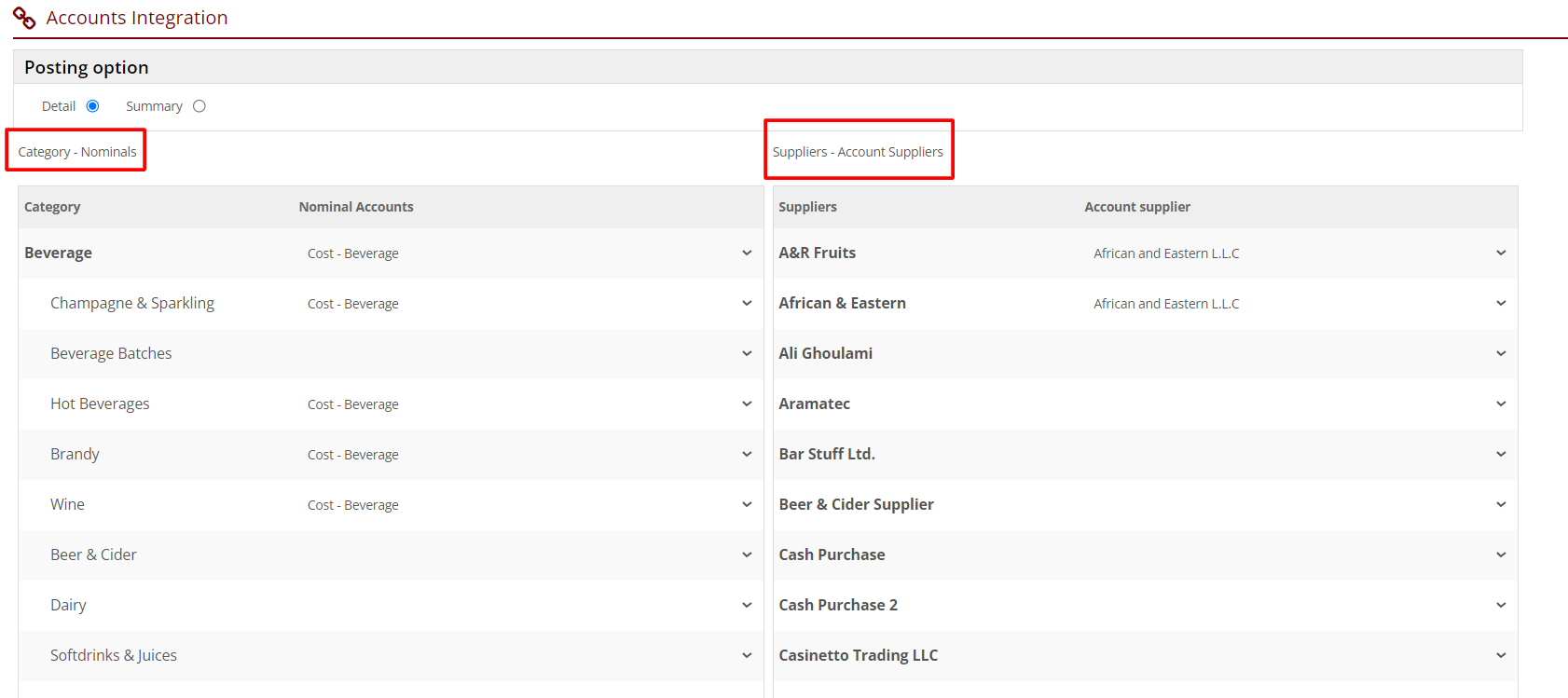Image resolution: width=1568 pixels, height=698 pixels.
Task: Open the Category - Nominals tab
Action: pos(77,152)
